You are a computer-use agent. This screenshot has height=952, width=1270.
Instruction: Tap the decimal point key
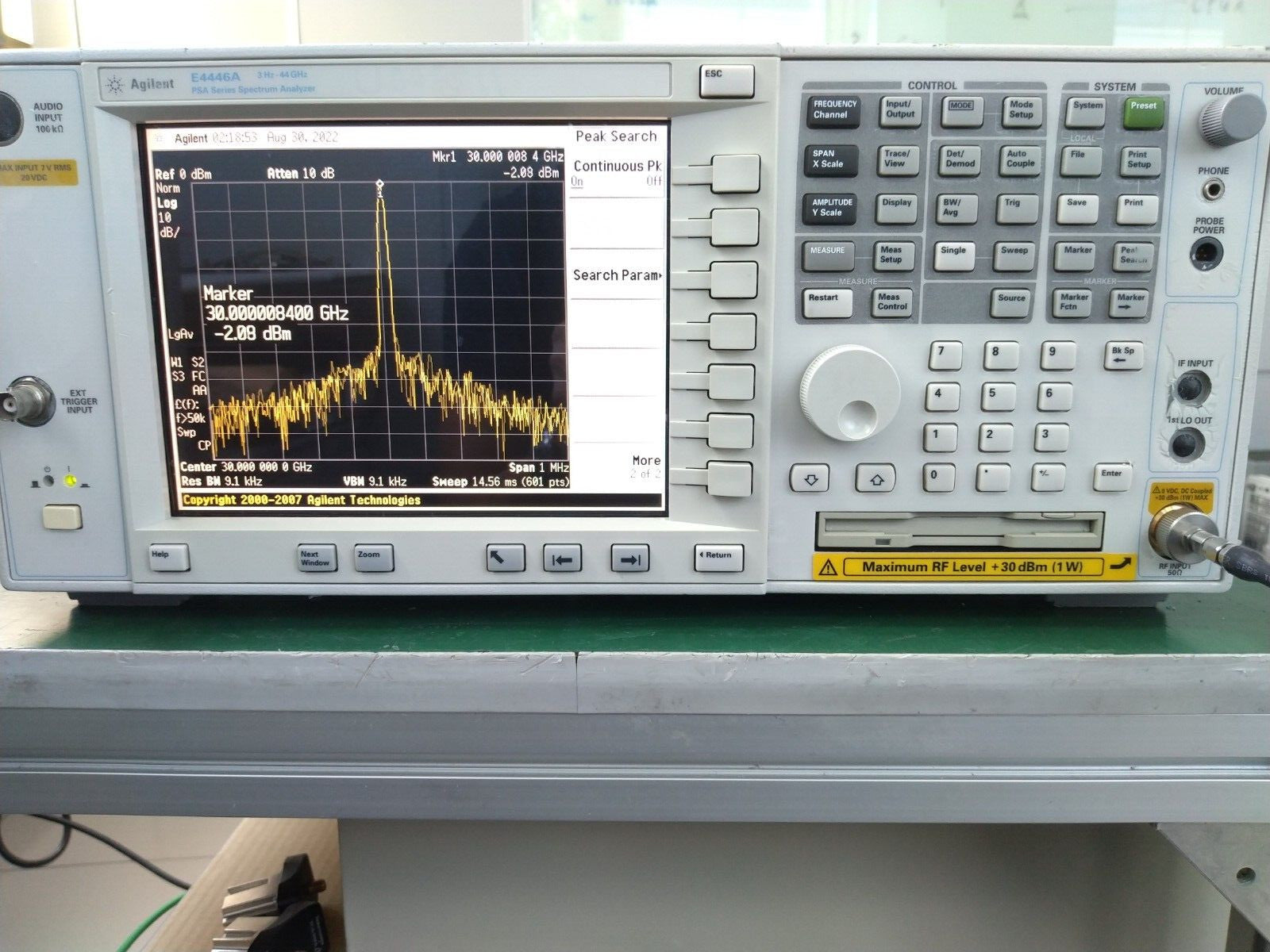(x=992, y=478)
